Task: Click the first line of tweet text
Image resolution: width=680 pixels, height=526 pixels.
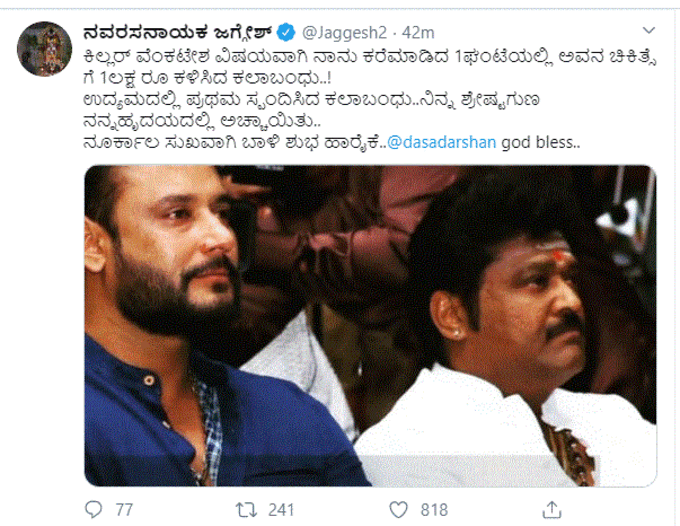Action: (369, 58)
